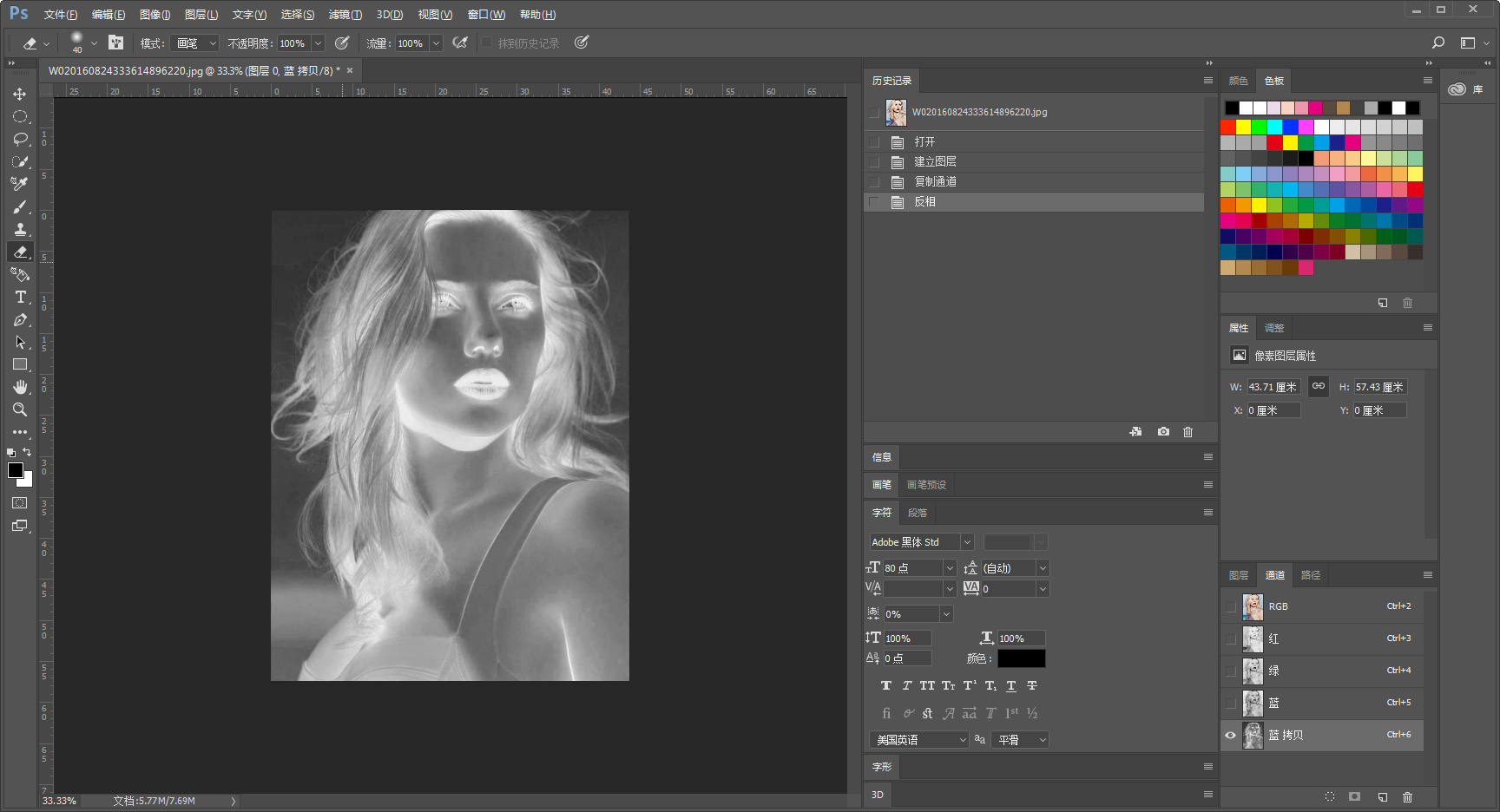
Task: Click the black text 颜色 swatch
Action: tap(1021, 658)
